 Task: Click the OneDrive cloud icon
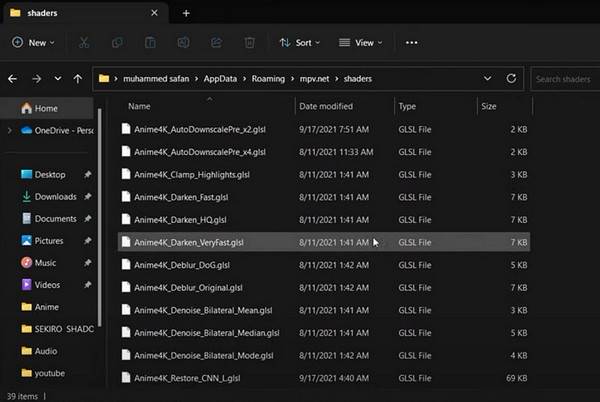pos(26,130)
